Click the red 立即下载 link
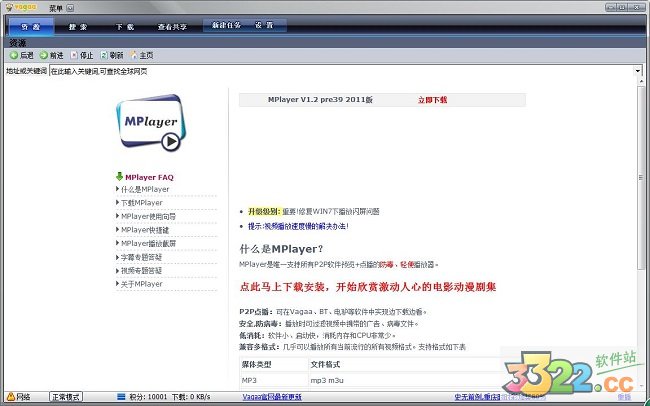The width and height of the screenshot is (650, 406). (x=432, y=100)
